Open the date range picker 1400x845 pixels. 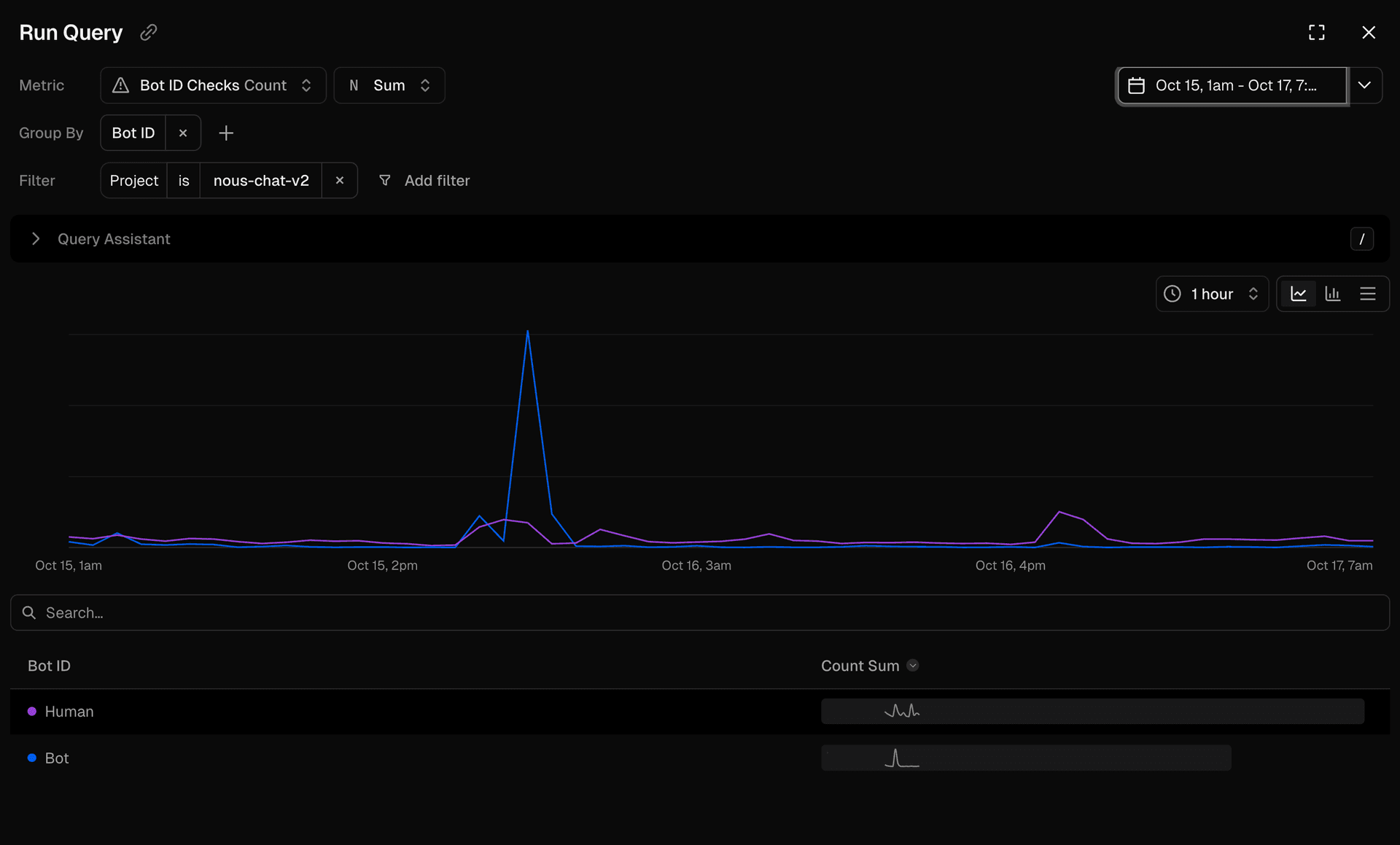1232,85
